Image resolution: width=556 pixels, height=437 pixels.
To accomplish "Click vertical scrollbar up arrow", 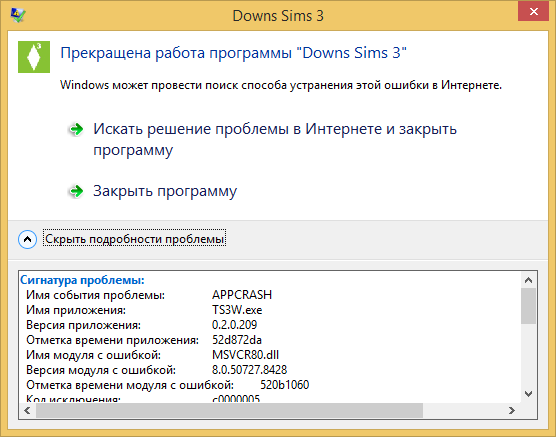I will coord(528,280).
